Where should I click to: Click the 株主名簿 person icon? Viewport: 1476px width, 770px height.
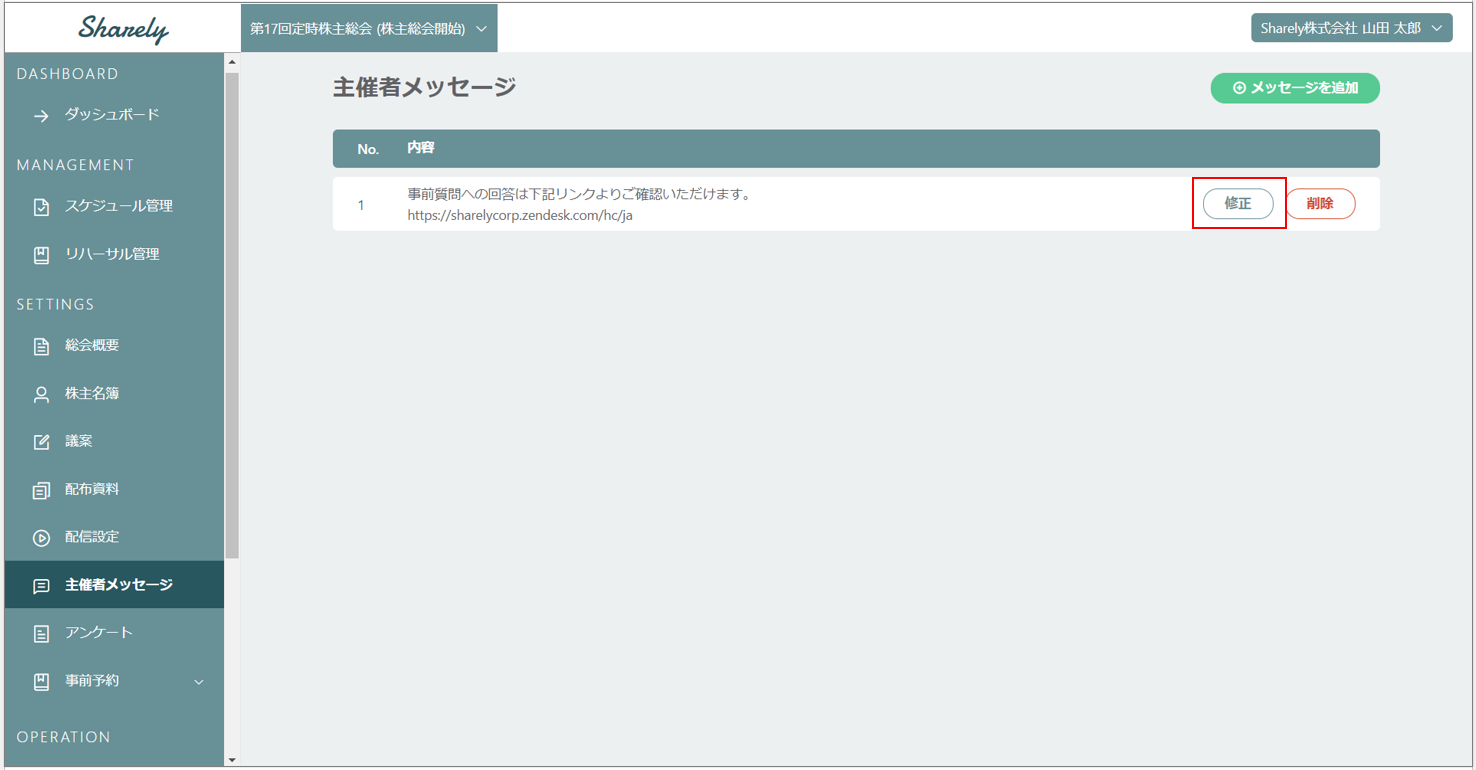pos(41,394)
